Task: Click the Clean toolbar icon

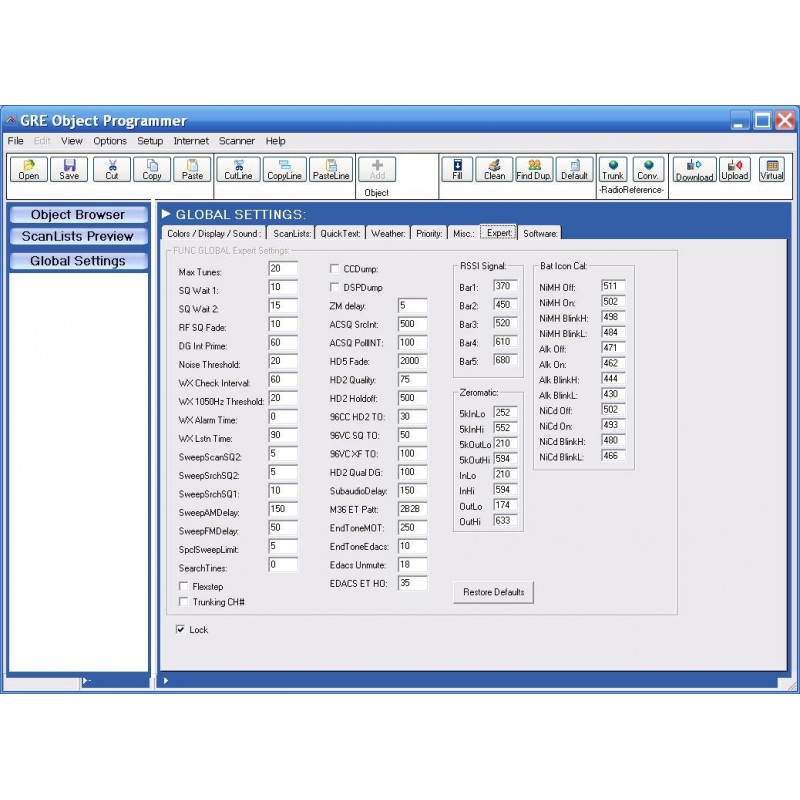Action: tap(495, 170)
